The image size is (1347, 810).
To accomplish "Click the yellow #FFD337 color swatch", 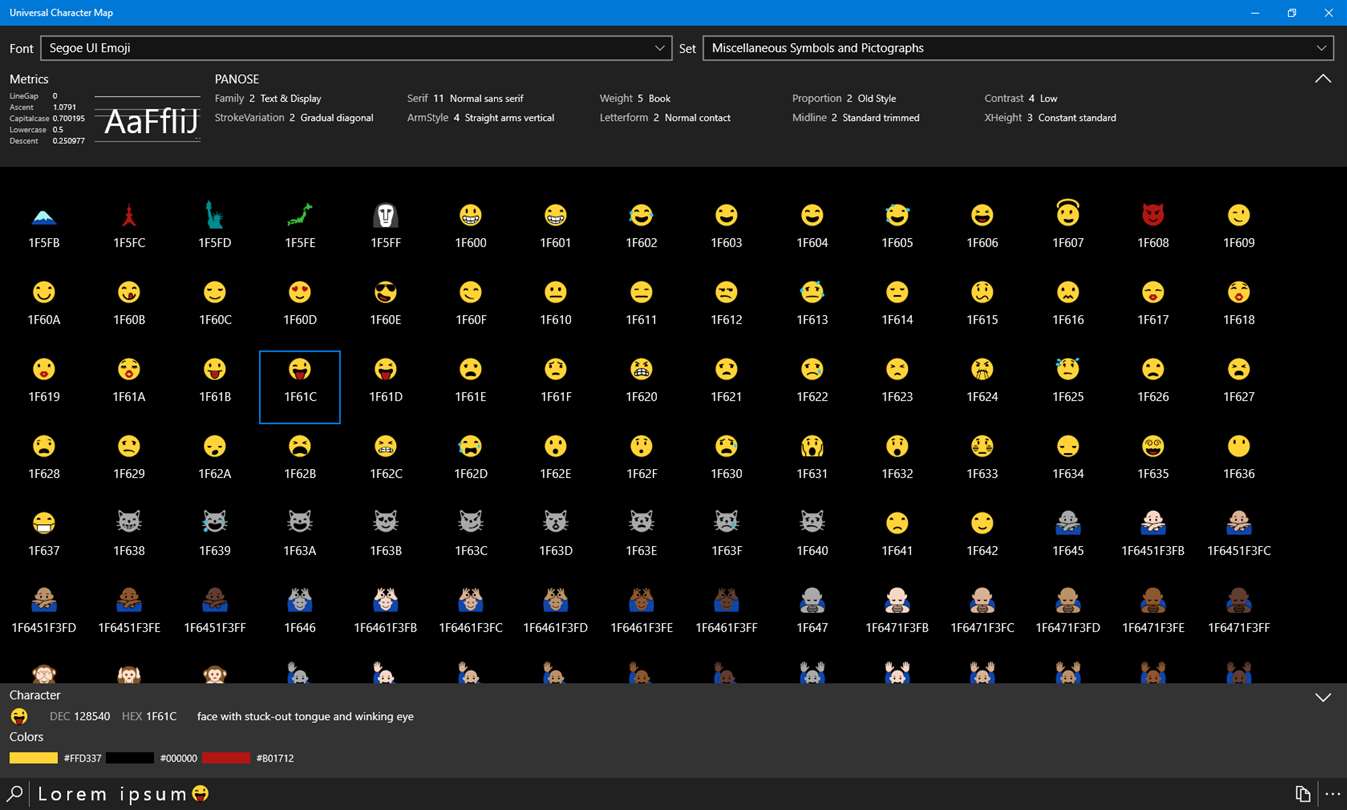I will (33, 758).
